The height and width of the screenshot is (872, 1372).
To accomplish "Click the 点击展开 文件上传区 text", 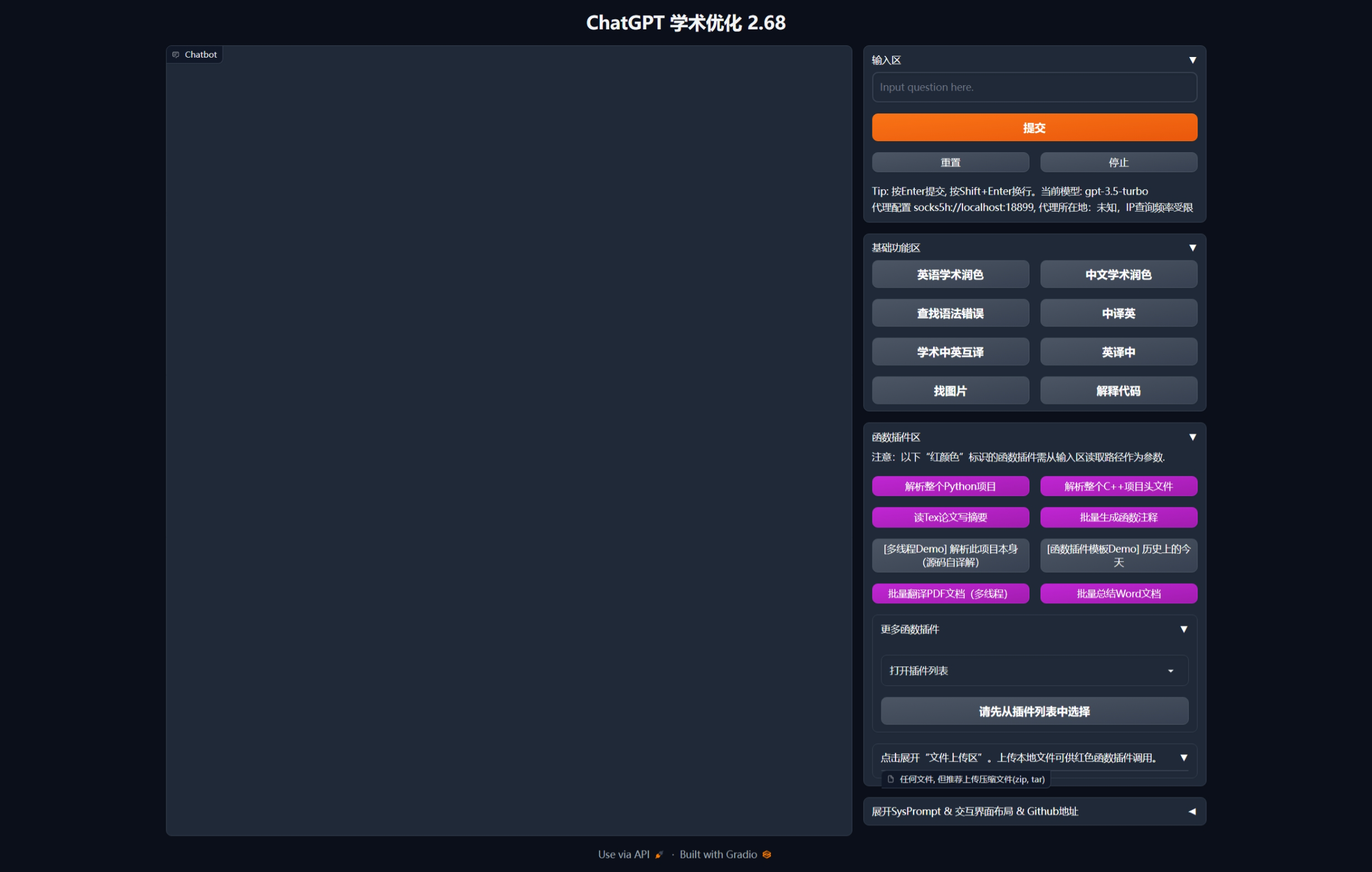I will (x=1018, y=758).
